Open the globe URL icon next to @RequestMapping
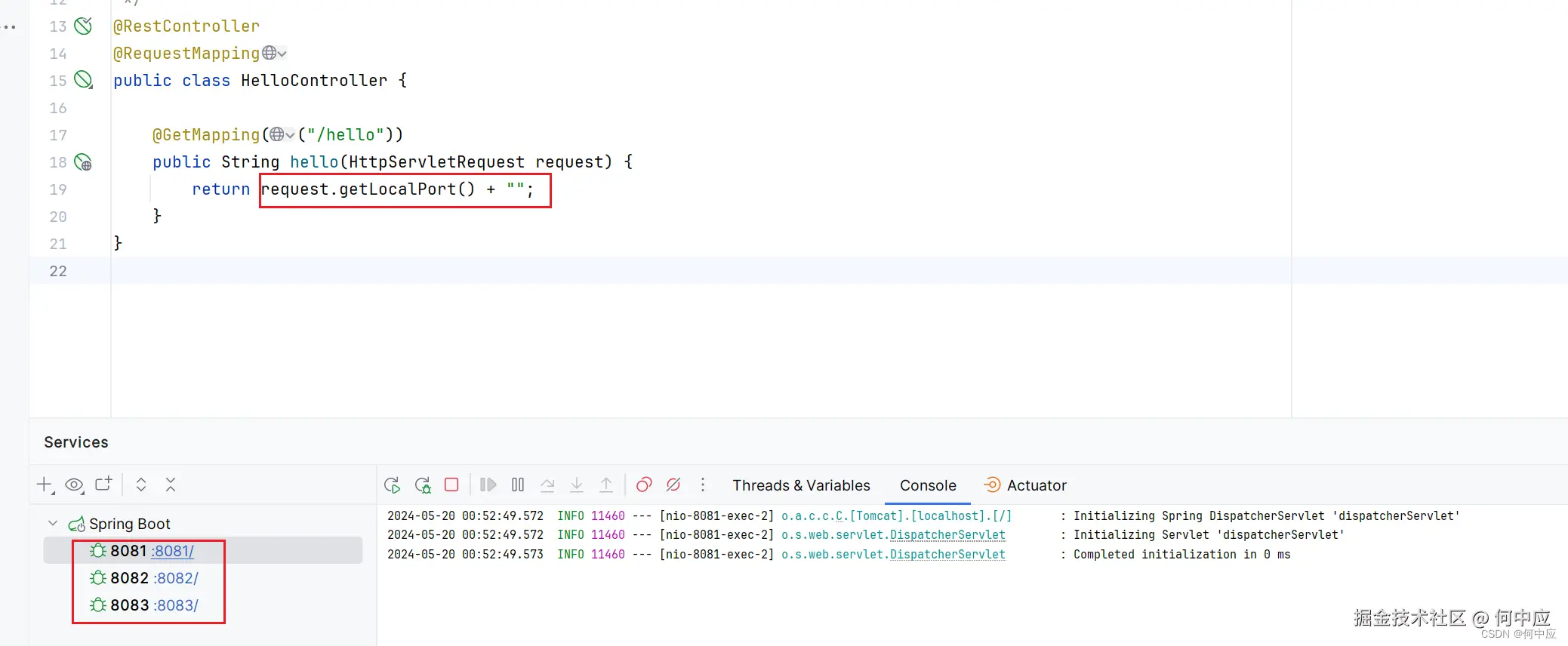Image resolution: width=1568 pixels, height=646 pixels. (270, 53)
